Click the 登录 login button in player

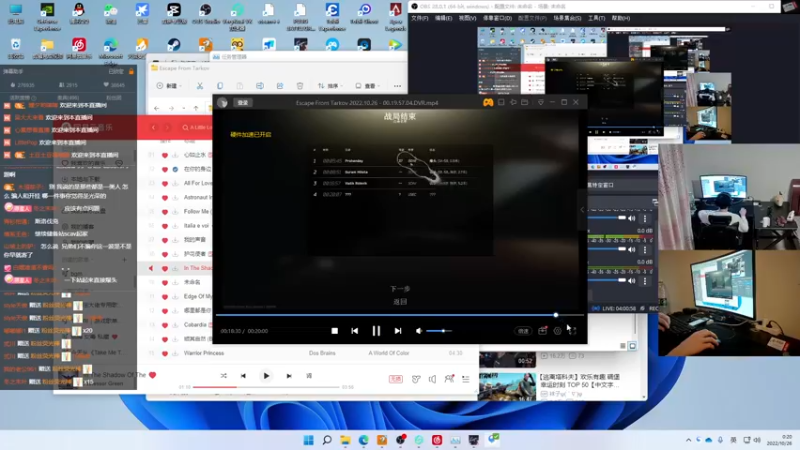(243, 103)
